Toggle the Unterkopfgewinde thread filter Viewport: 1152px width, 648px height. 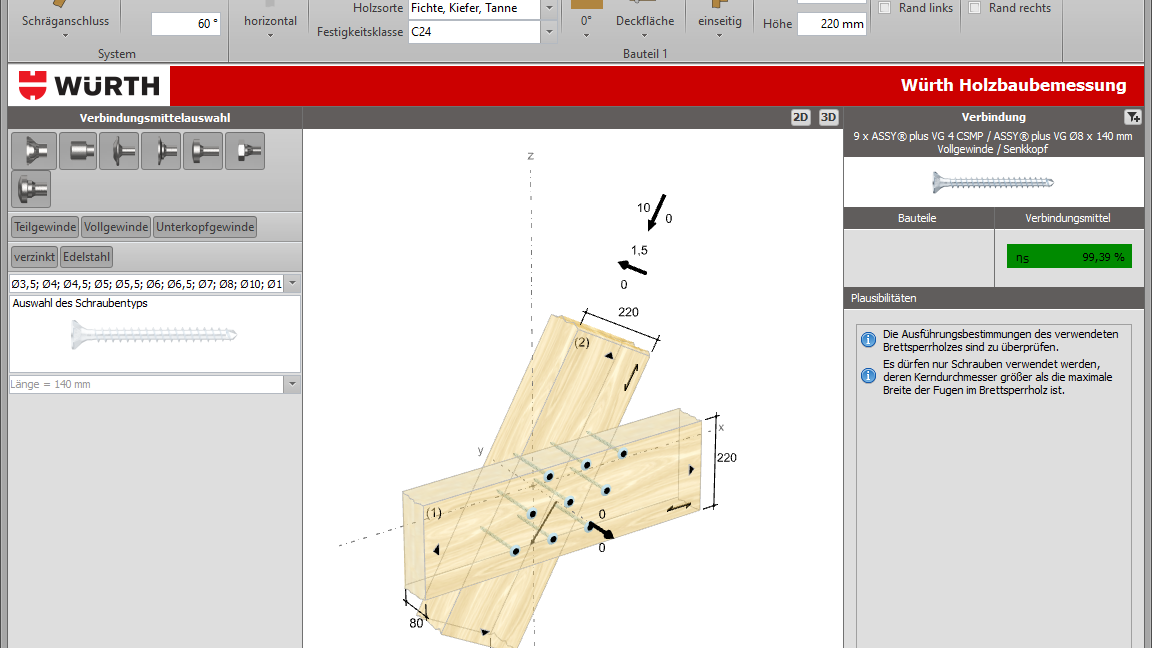[205, 227]
